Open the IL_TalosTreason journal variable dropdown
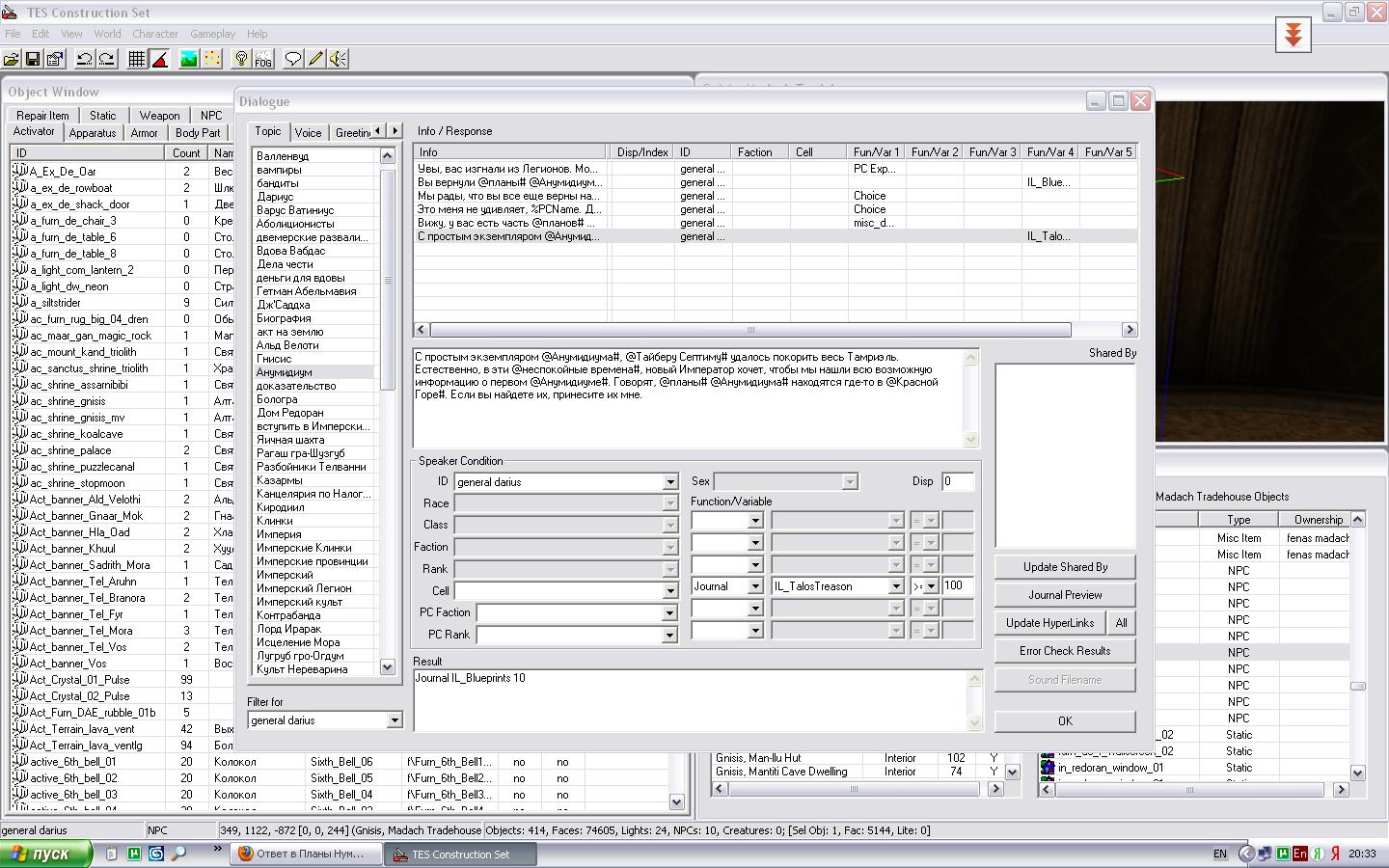 tap(895, 586)
